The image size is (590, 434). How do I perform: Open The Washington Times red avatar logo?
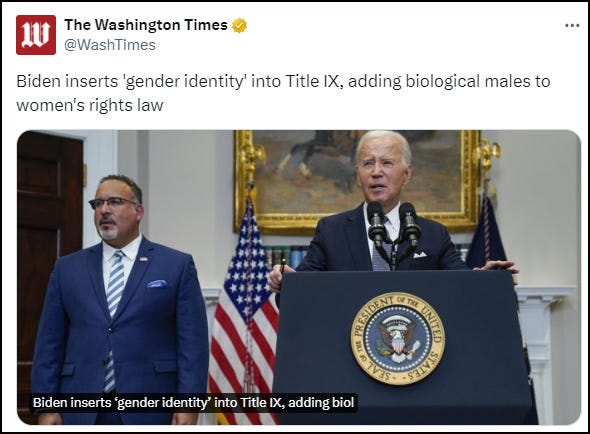pyautogui.click(x=36, y=35)
